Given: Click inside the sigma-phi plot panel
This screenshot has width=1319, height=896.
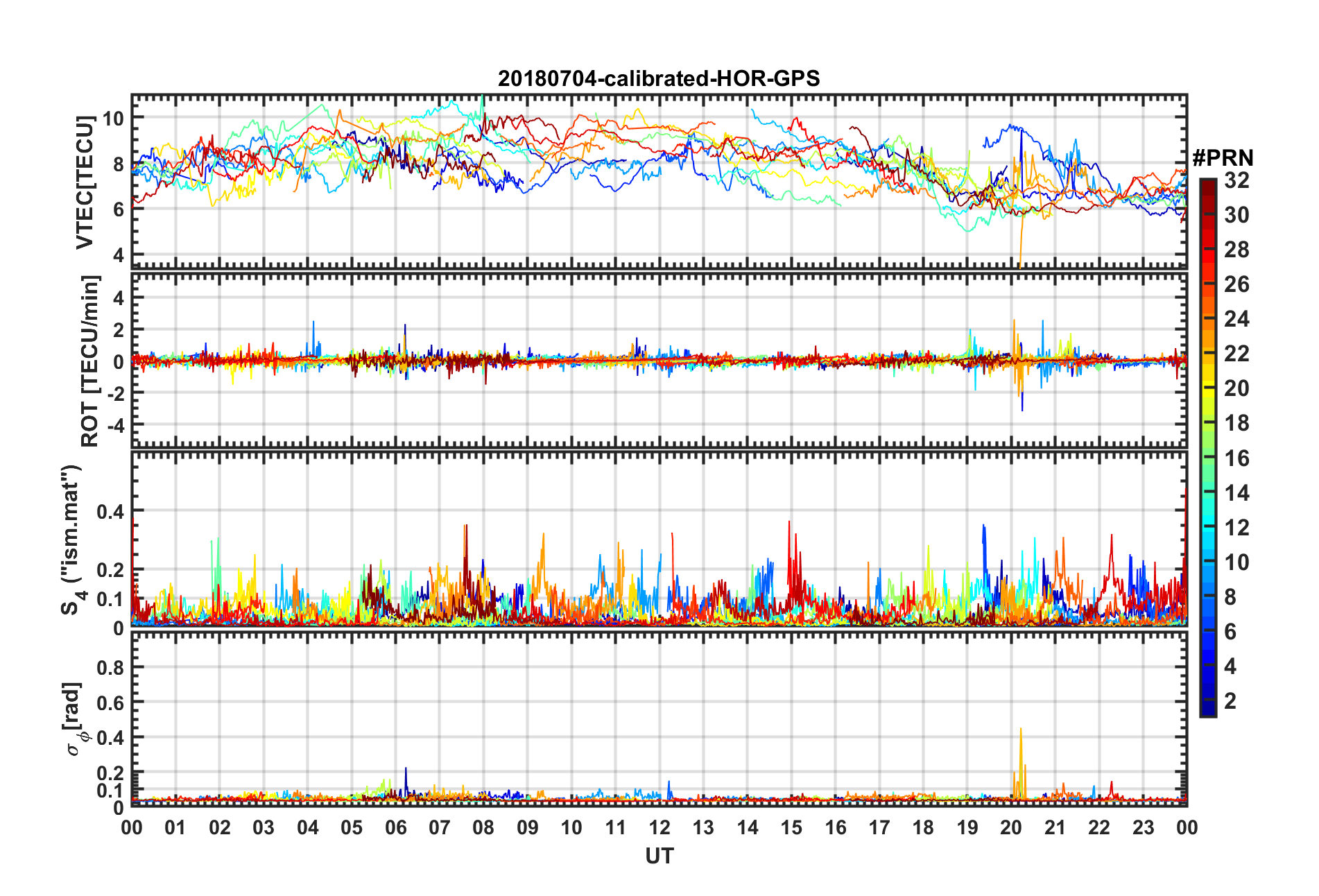Looking at the screenshot, I should pos(659,719).
